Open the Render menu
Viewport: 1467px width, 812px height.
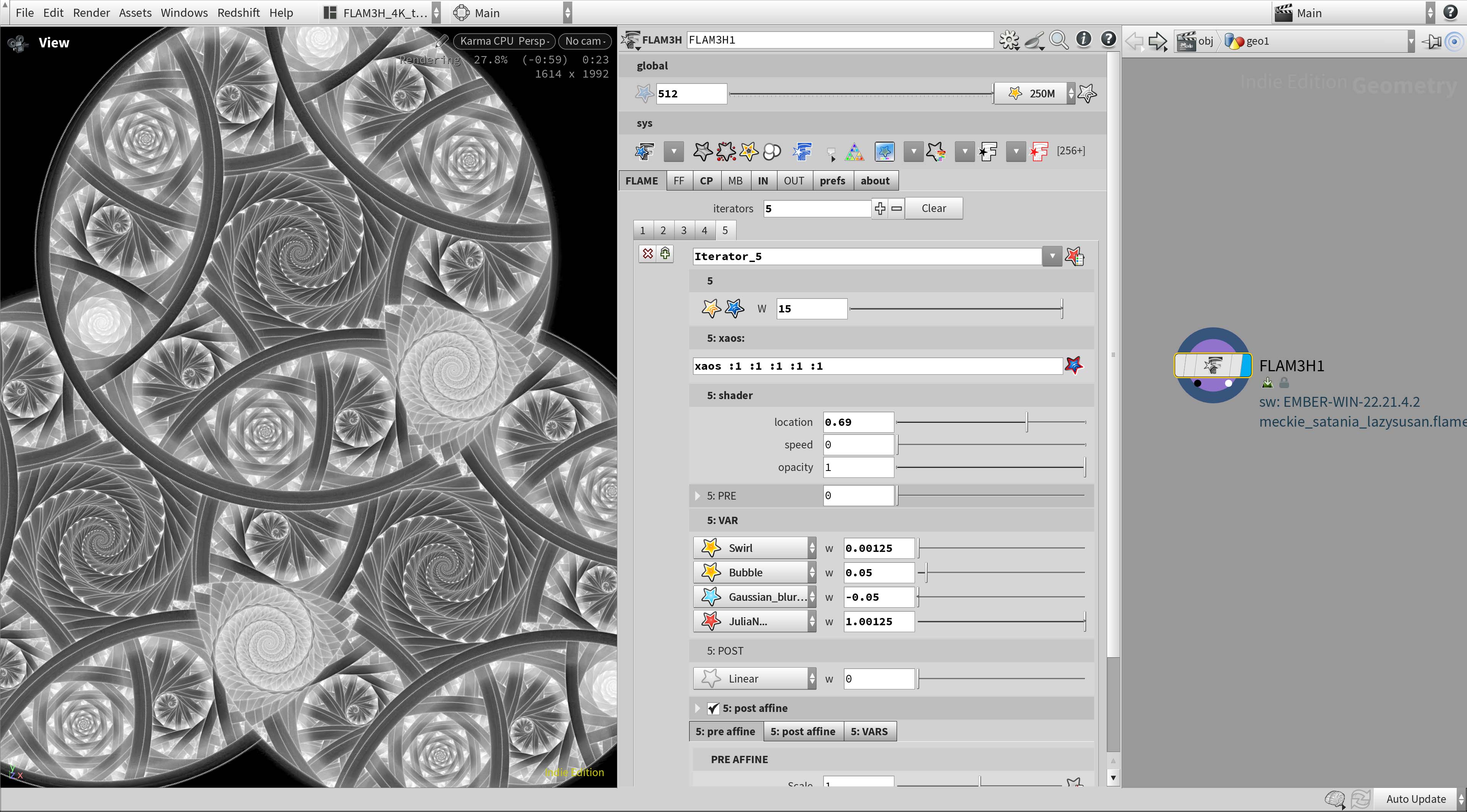tap(91, 13)
